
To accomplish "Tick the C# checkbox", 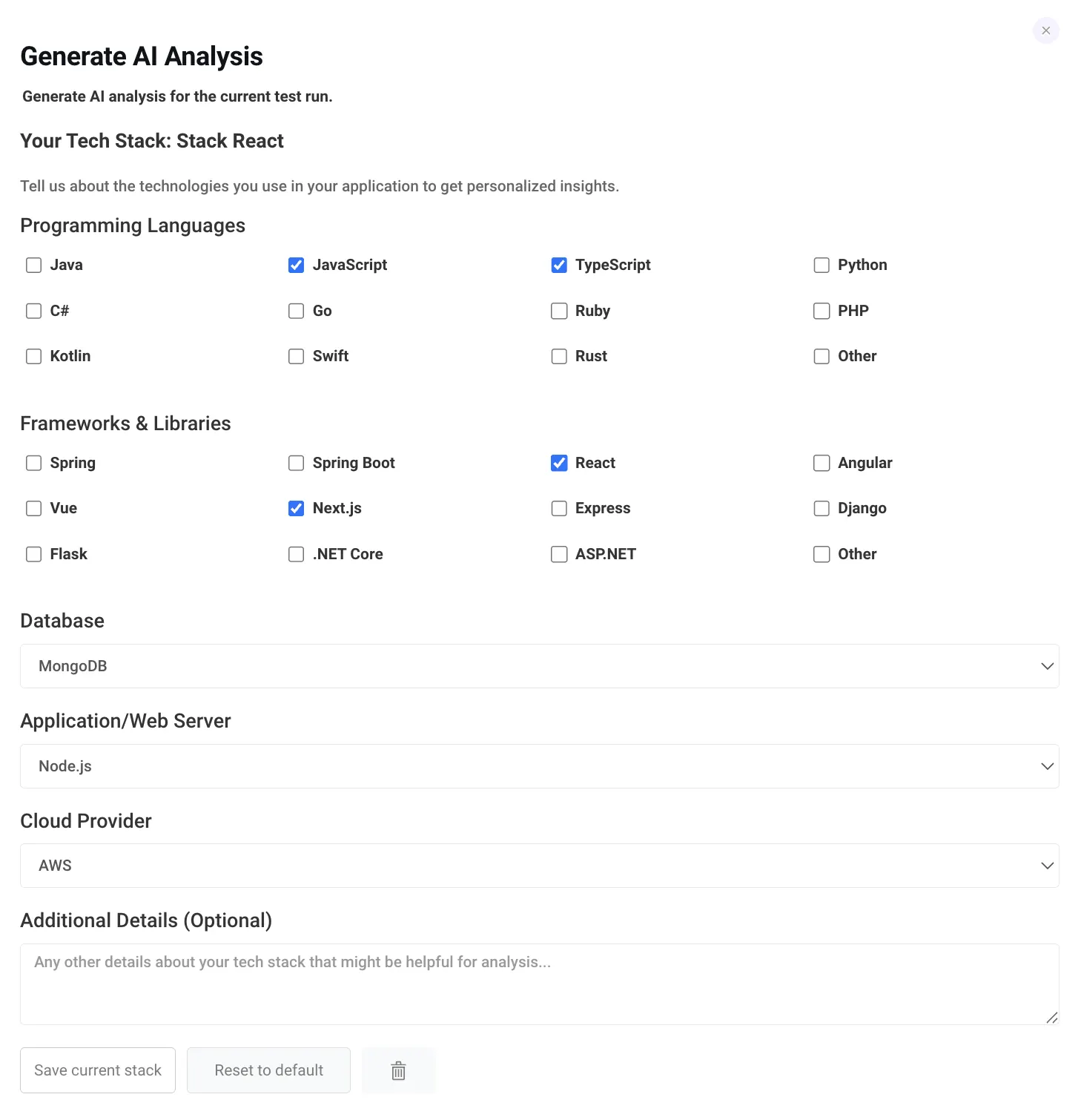I will (x=34, y=311).
